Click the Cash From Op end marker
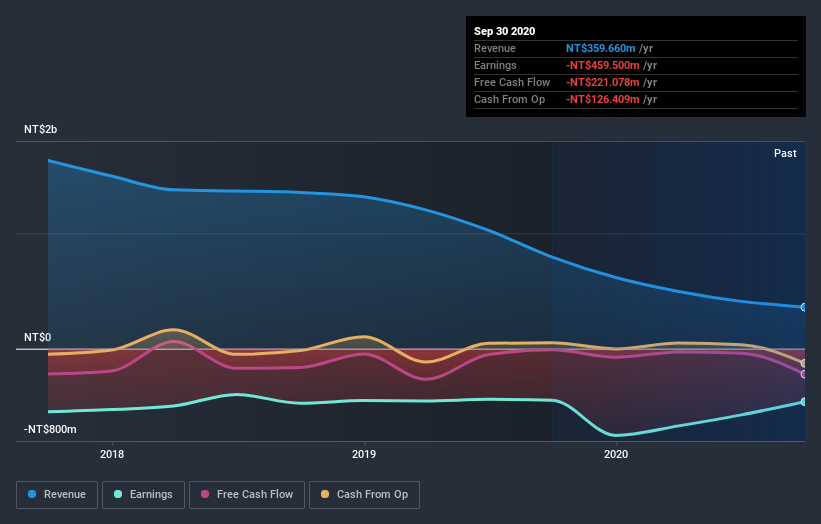821x524 pixels. click(804, 363)
